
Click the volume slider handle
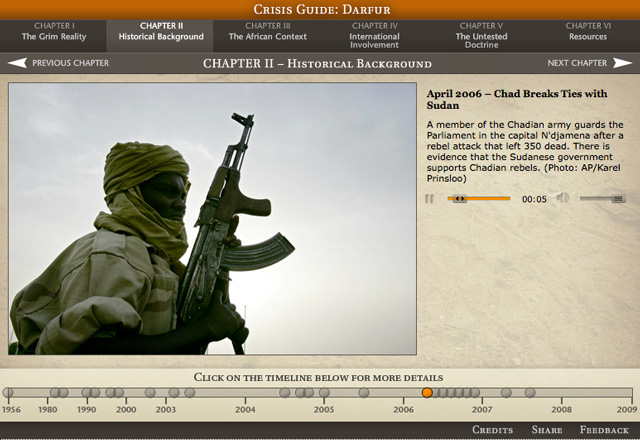[x=618, y=199]
